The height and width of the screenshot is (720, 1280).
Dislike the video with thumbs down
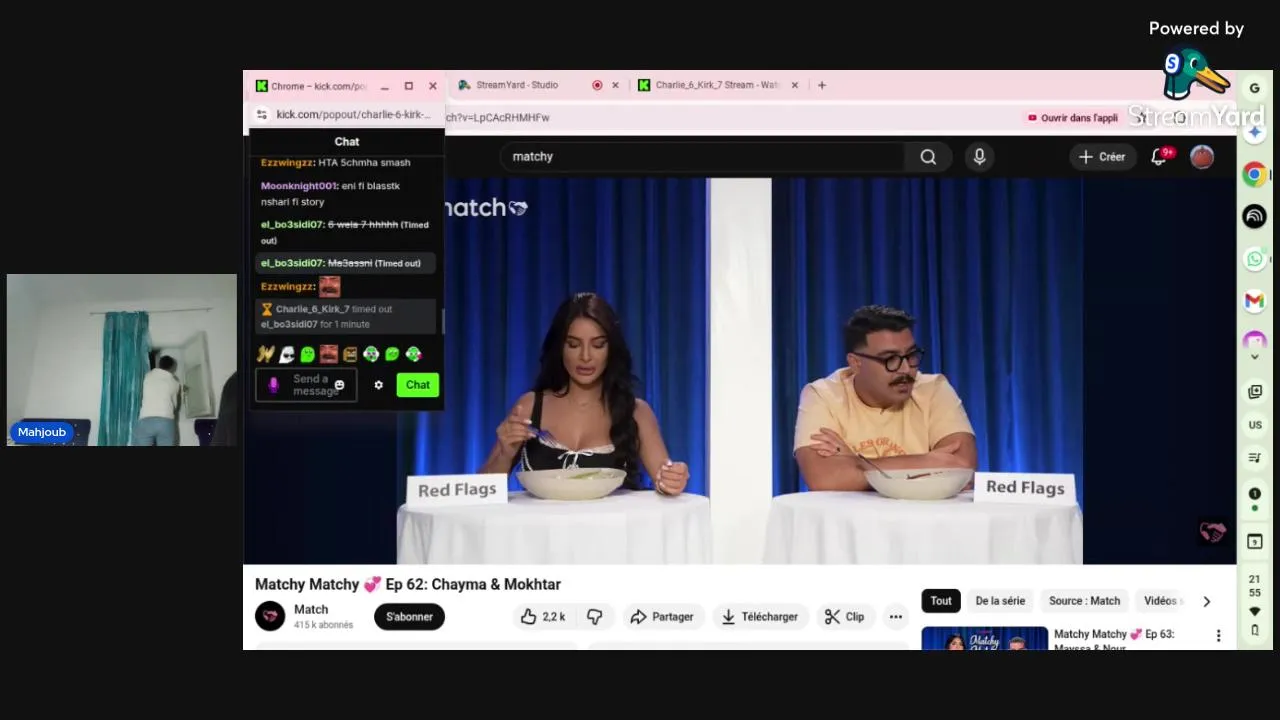pos(595,617)
